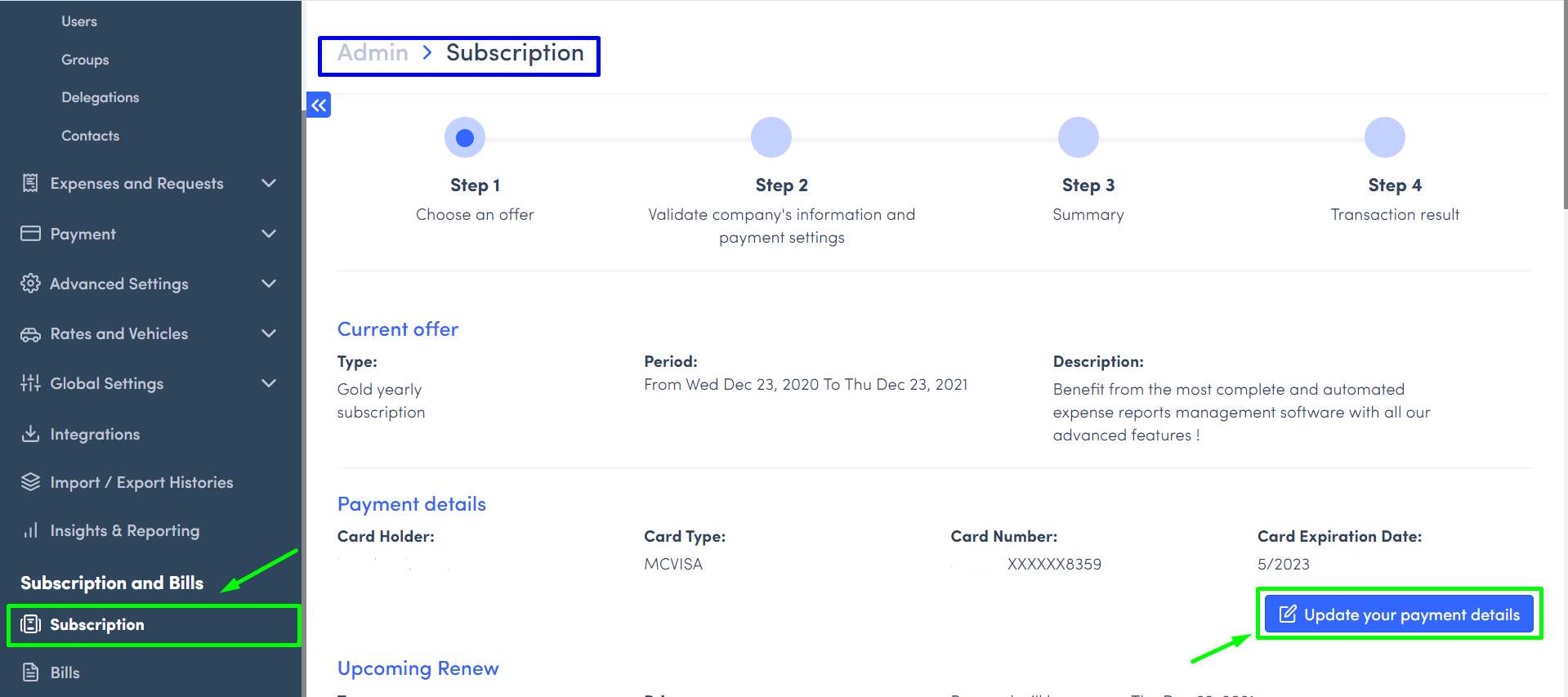Select the Step 2 progress circle
This screenshot has height=697, width=1568.
[x=771, y=137]
